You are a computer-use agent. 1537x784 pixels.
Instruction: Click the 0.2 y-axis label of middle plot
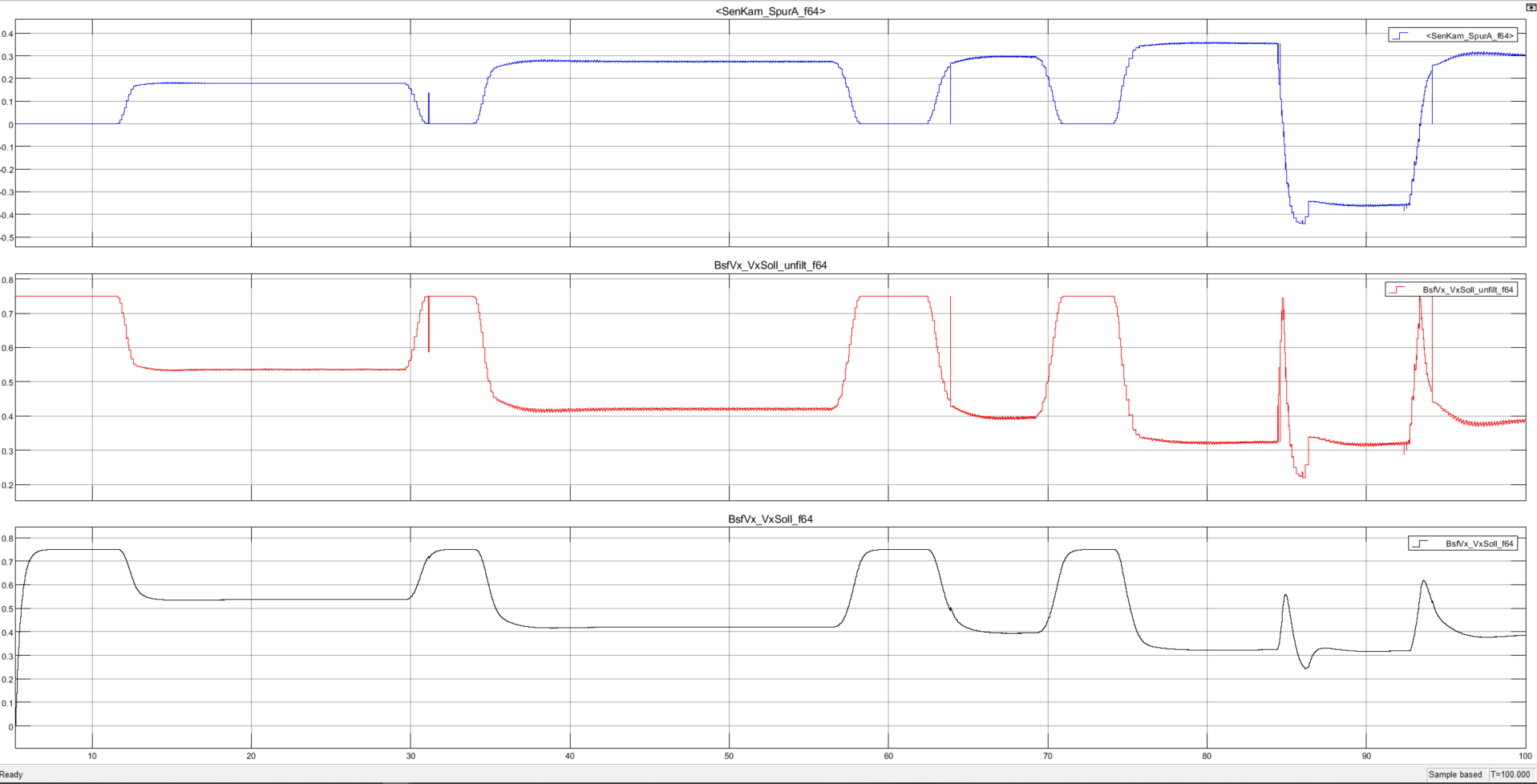(x=7, y=486)
